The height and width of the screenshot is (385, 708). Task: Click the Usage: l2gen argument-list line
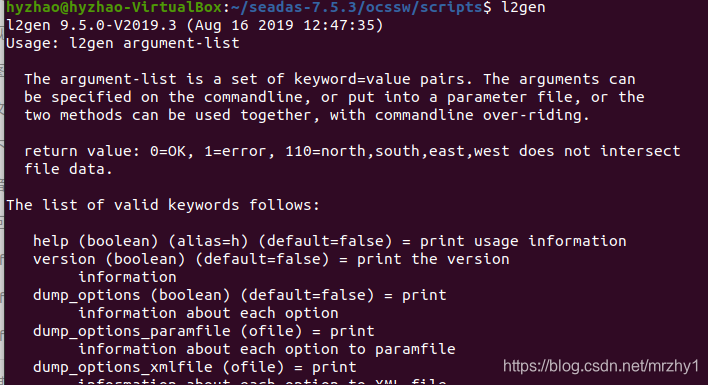click(x=123, y=43)
